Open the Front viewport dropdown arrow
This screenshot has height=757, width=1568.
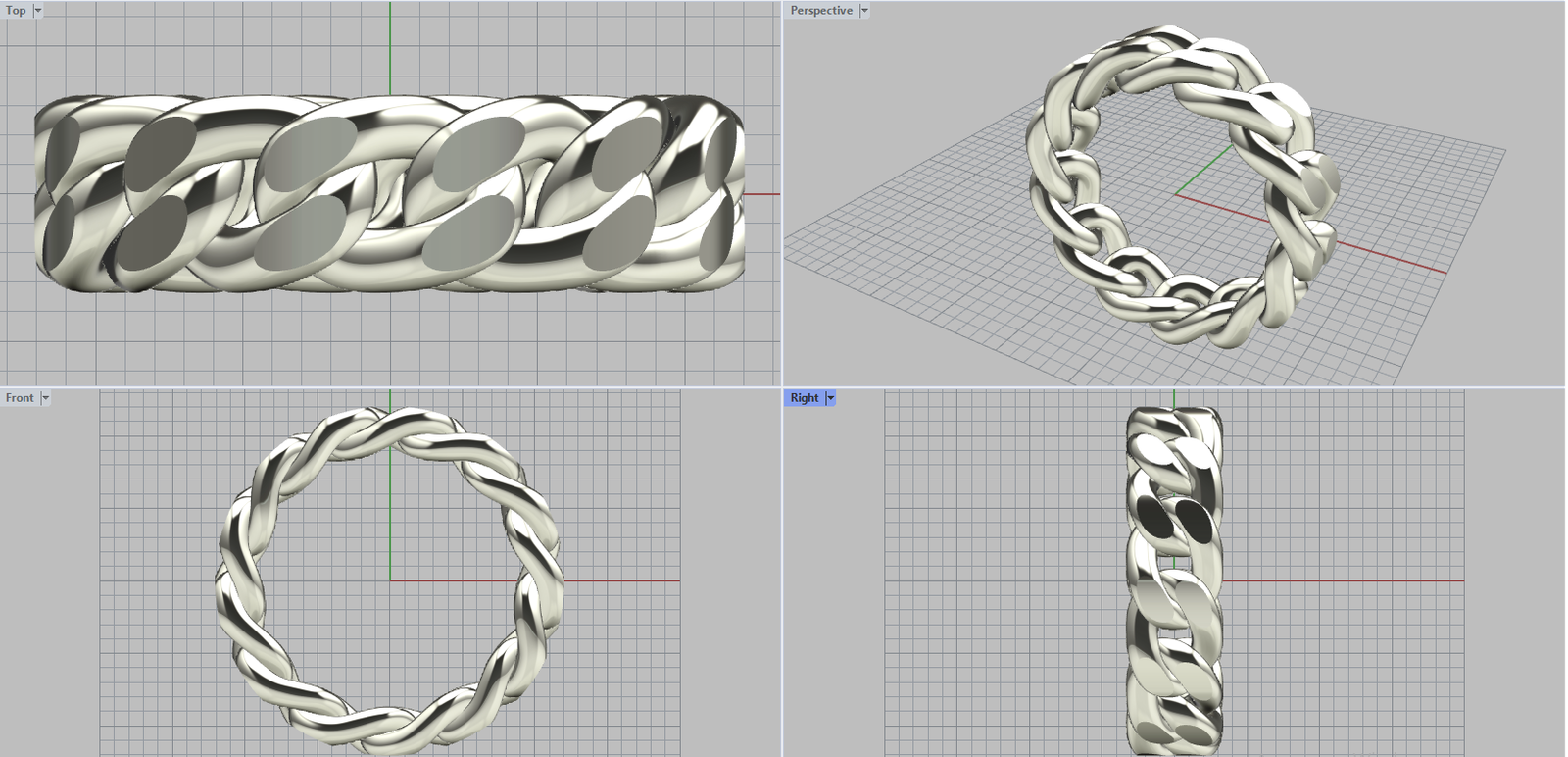point(45,398)
